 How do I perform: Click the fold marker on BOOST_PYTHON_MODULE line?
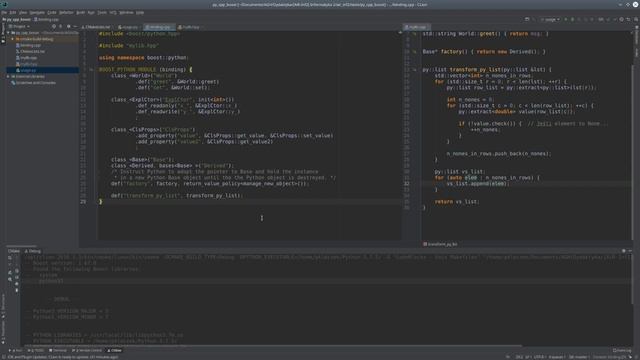pyautogui.click(x=92, y=70)
